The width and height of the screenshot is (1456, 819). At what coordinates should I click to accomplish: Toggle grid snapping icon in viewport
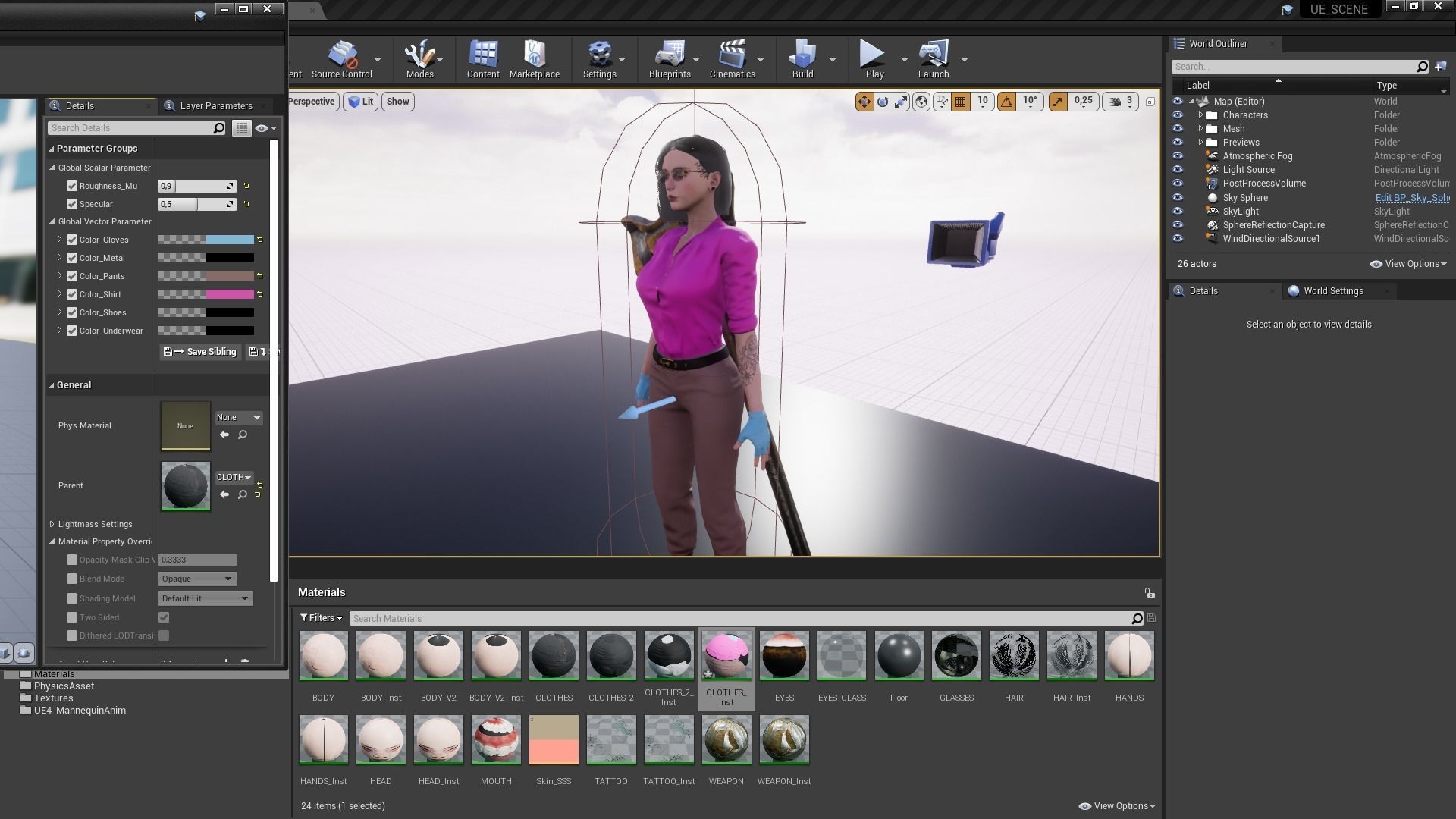(961, 102)
